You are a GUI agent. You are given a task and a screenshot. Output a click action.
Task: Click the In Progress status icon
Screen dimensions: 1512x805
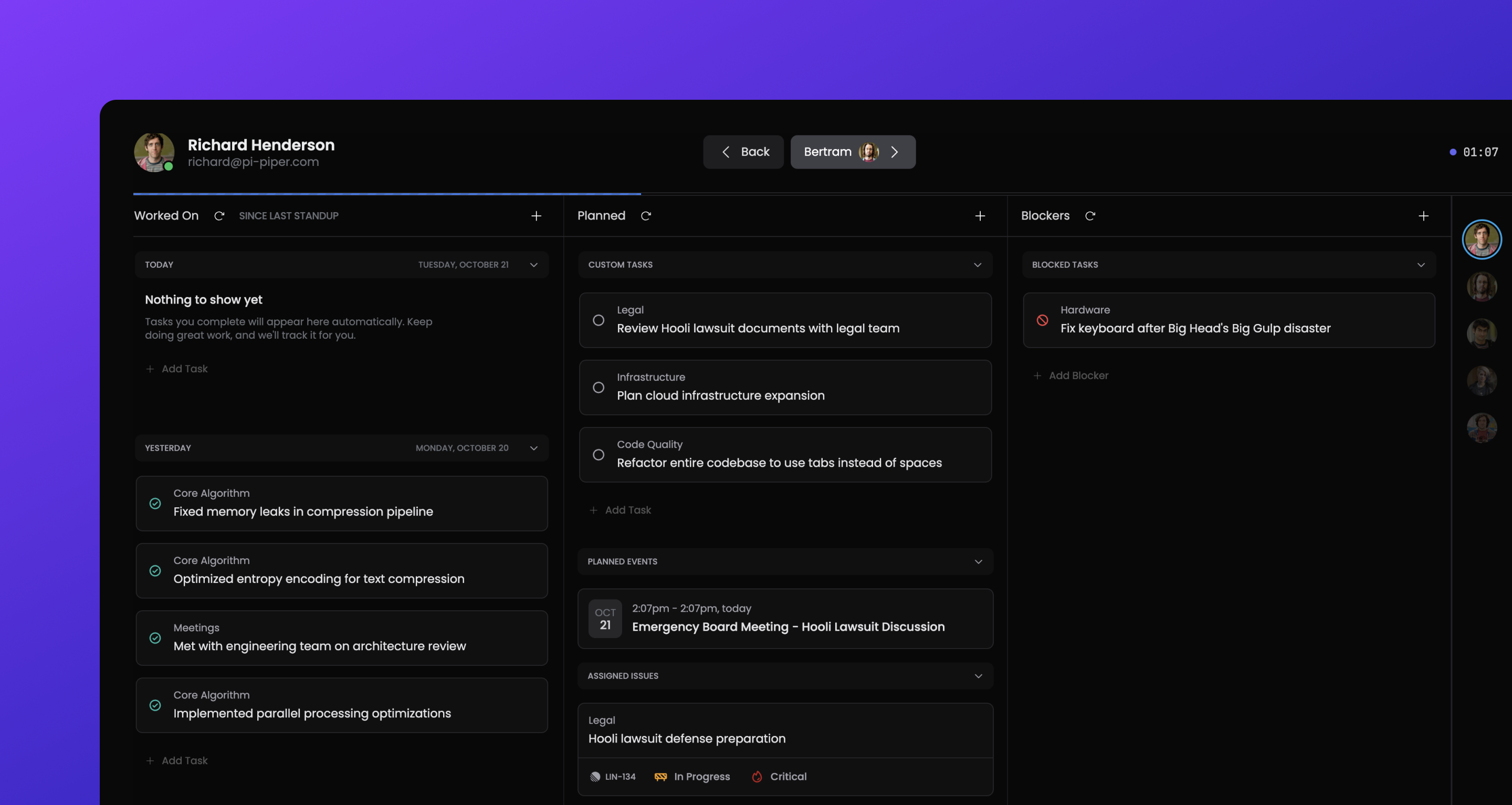click(x=661, y=776)
